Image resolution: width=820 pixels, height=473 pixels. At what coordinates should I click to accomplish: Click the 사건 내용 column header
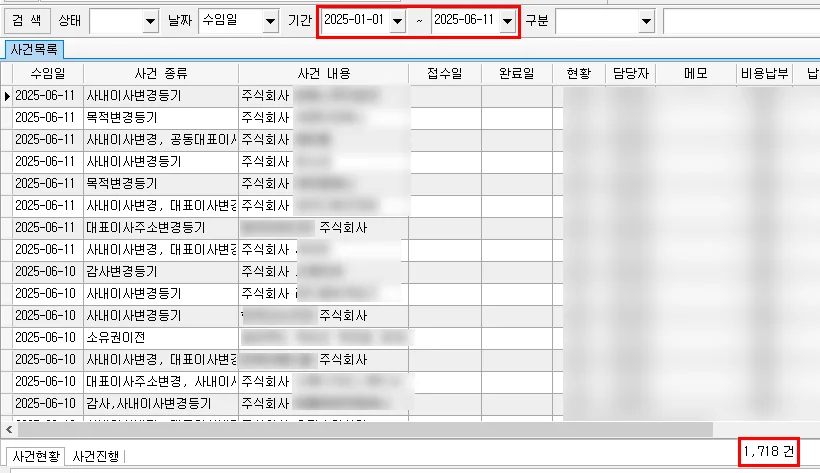(x=324, y=74)
